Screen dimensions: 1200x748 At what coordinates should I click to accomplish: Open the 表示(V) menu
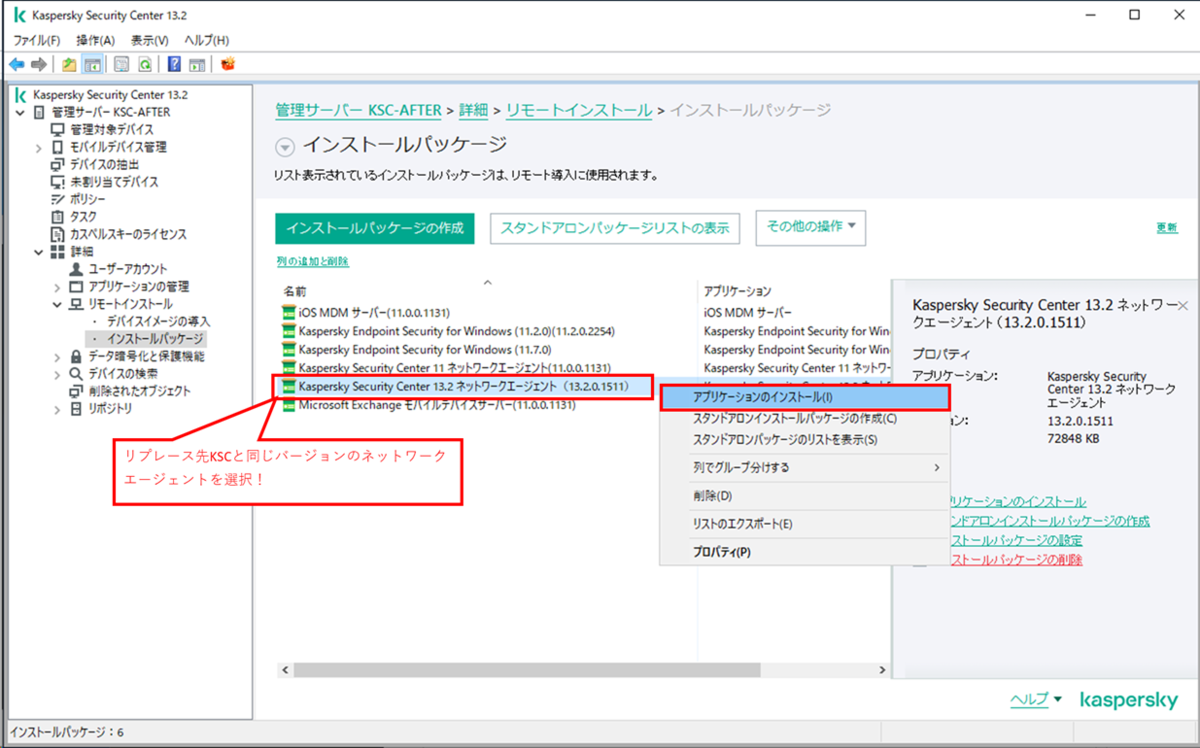pyautogui.click(x=150, y=40)
